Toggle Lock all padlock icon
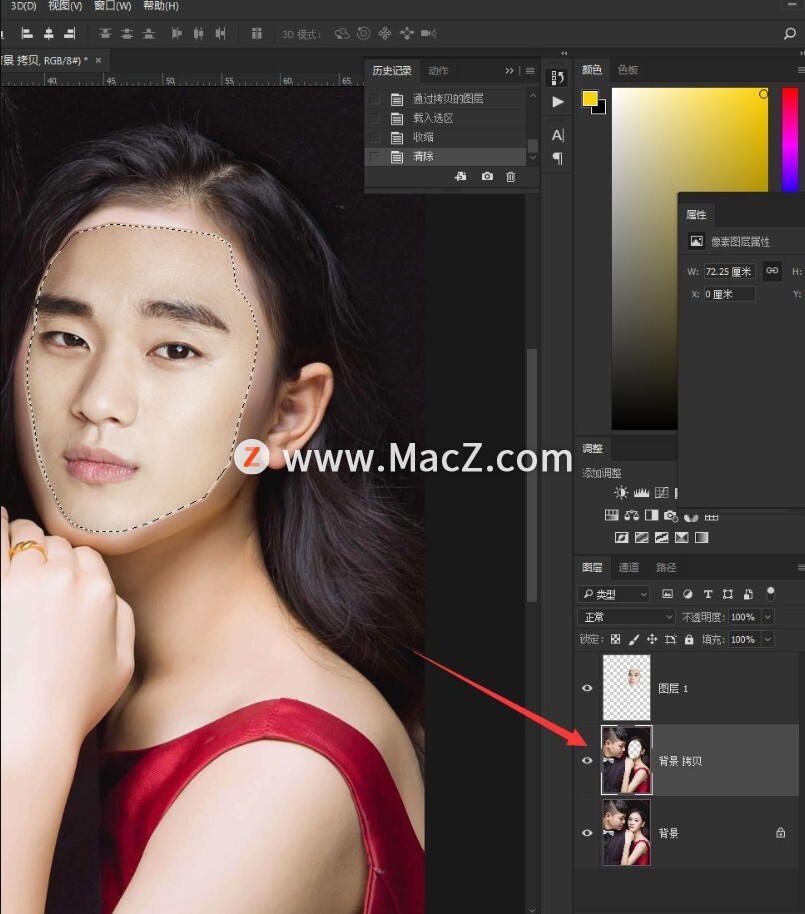This screenshot has width=805, height=914. [x=689, y=639]
